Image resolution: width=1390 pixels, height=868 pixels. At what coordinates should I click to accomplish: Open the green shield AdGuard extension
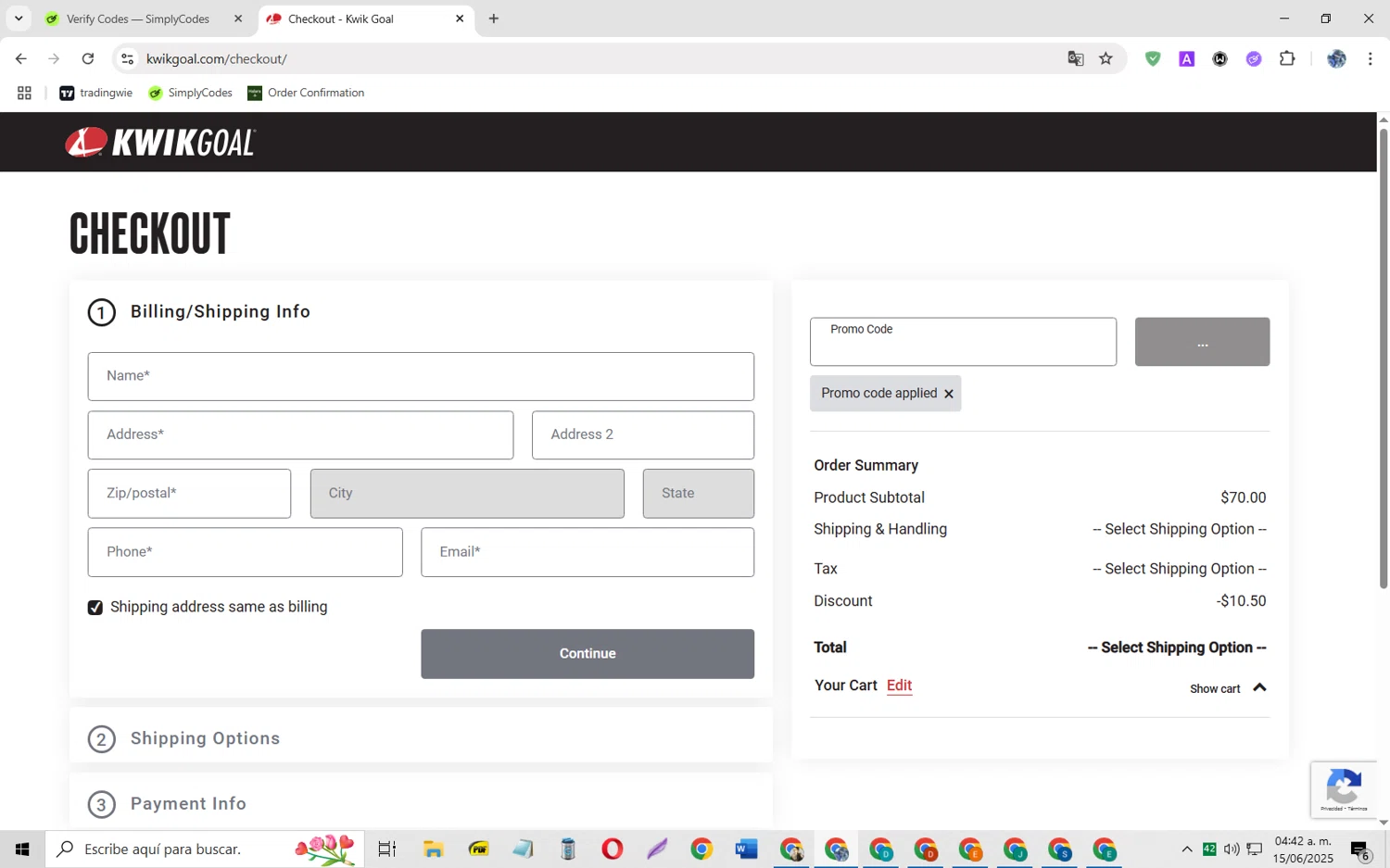click(1153, 58)
